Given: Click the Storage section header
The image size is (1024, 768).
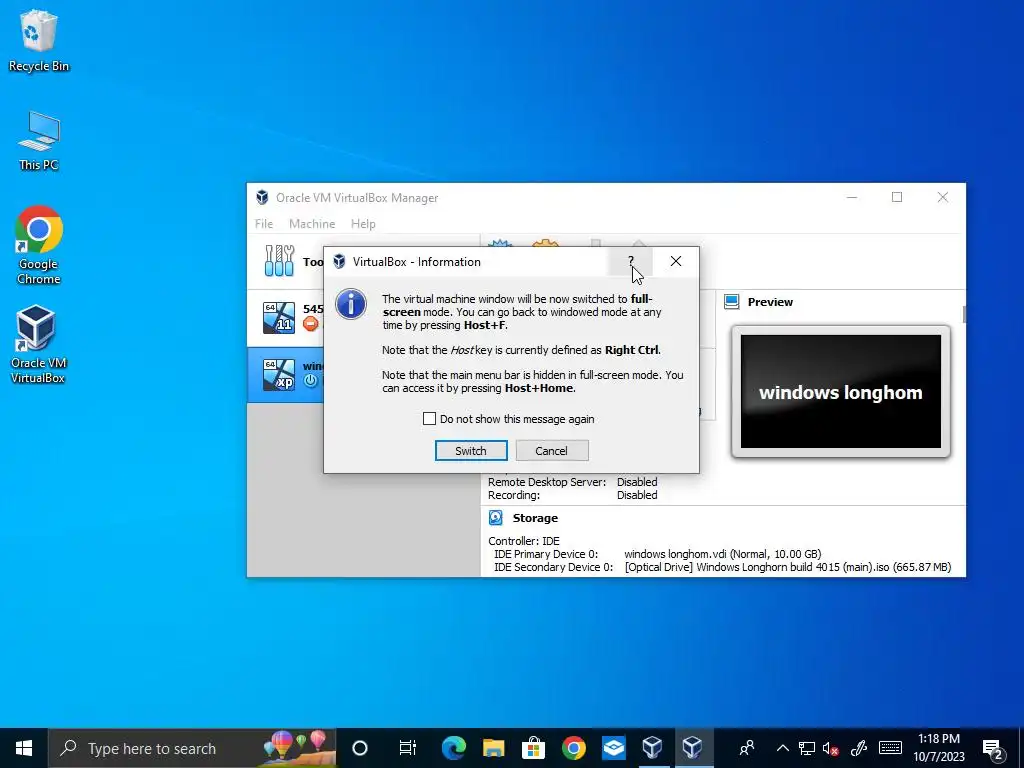Looking at the screenshot, I should tap(535, 518).
